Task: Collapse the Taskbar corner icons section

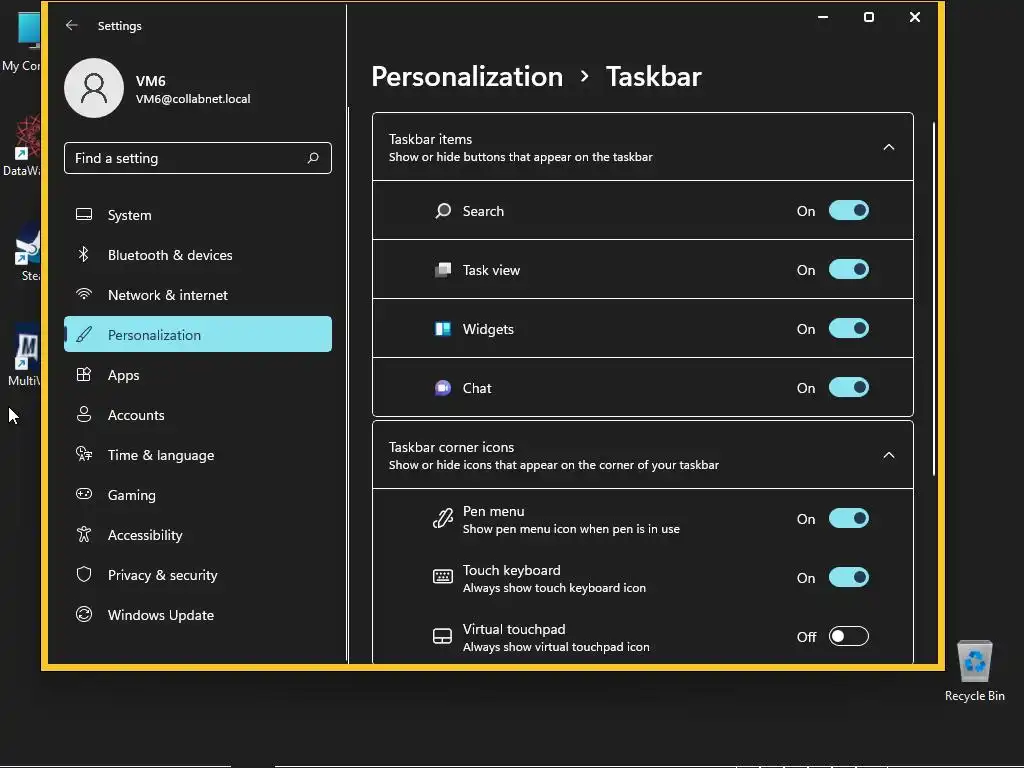Action: pos(888,455)
